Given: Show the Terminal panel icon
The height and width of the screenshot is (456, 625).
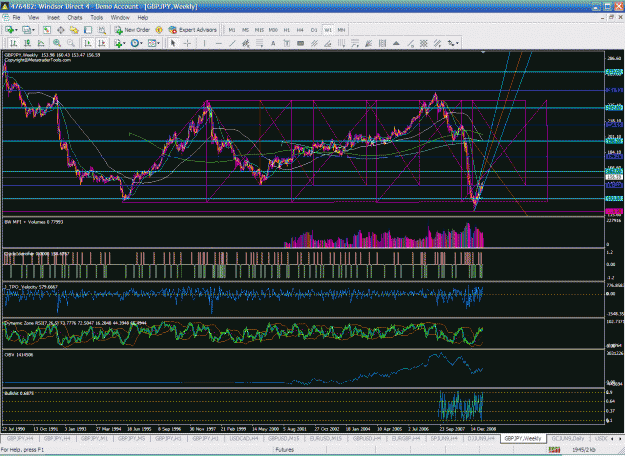Looking at the screenshot, I should pyautogui.click(x=88, y=30).
